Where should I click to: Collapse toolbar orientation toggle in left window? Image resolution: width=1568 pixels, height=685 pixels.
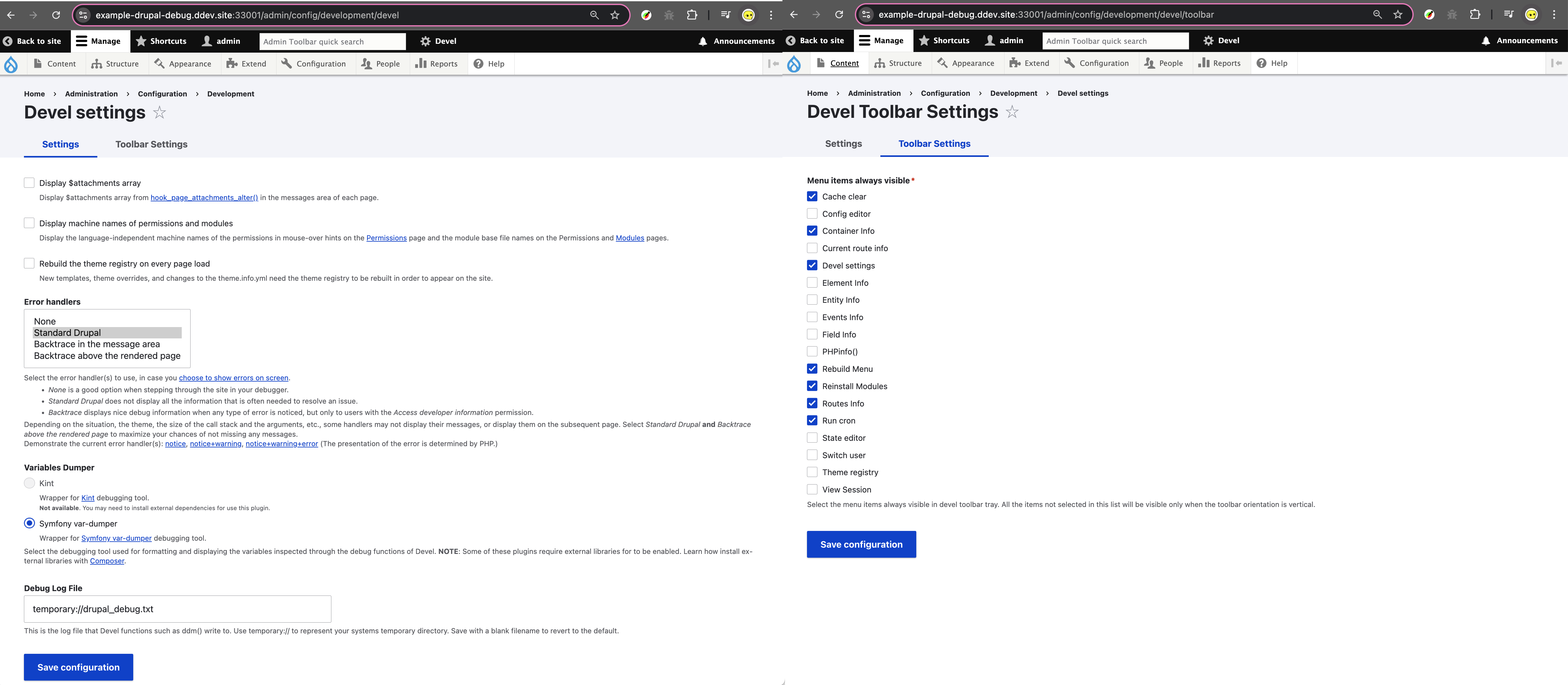click(x=773, y=63)
